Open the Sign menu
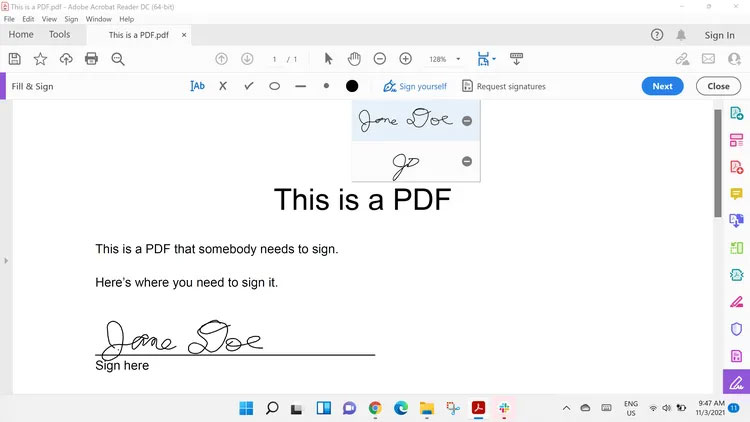 (x=71, y=19)
